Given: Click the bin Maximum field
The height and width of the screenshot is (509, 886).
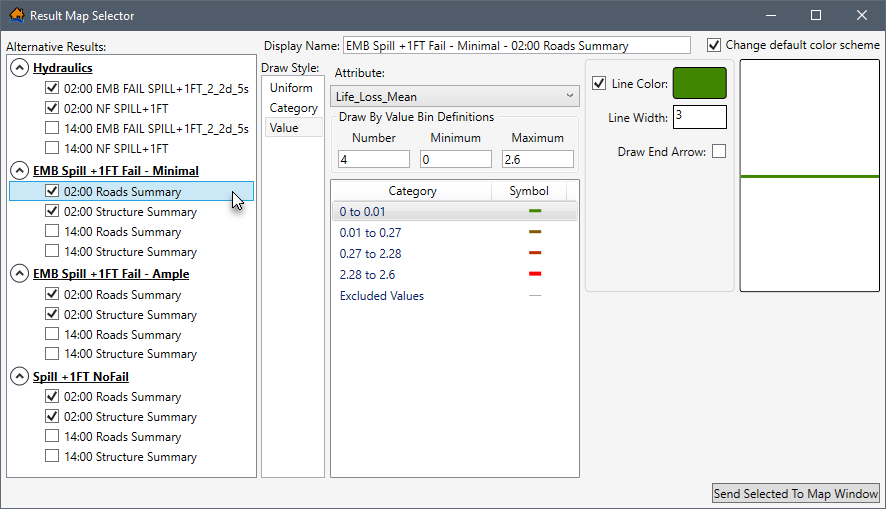Looking at the screenshot, I should pyautogui.click(x=537, y=159).
